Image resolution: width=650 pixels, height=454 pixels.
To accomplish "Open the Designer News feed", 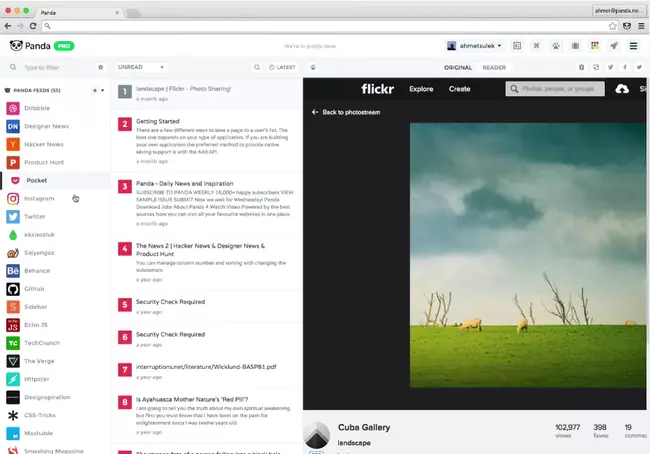I will [46, 126].
